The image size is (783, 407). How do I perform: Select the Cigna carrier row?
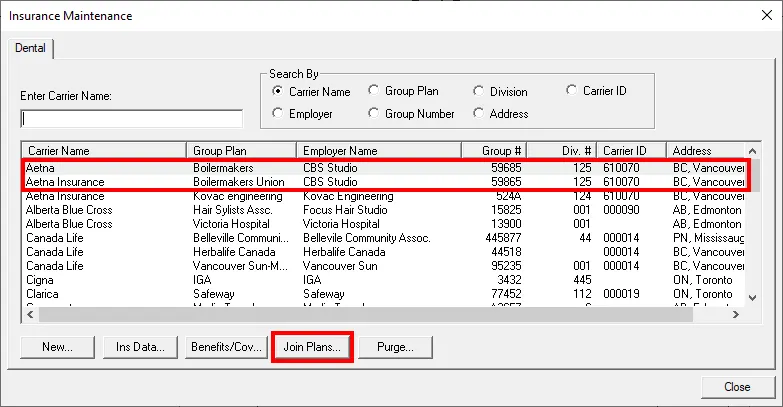pyautogui.click(x=385, y=280)
